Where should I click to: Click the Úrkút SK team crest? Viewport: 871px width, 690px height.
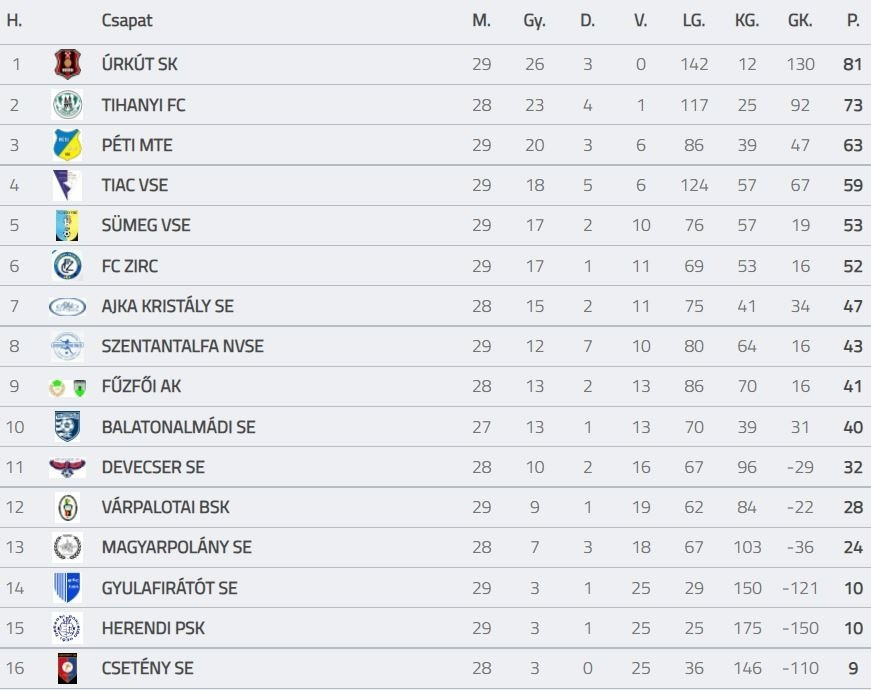tap(67, 64)
